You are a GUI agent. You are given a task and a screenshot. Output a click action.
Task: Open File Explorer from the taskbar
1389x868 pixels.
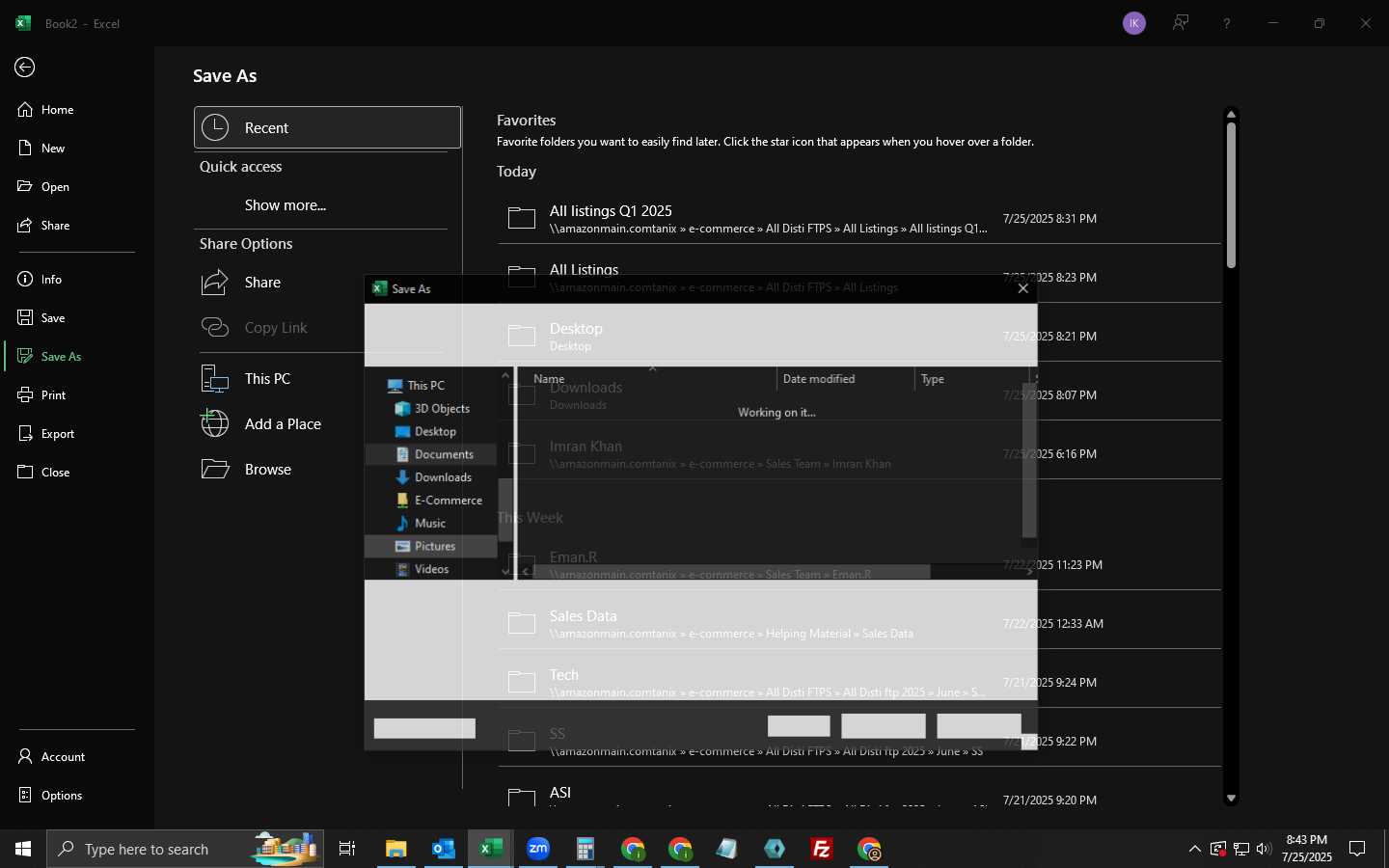[396, 849]
